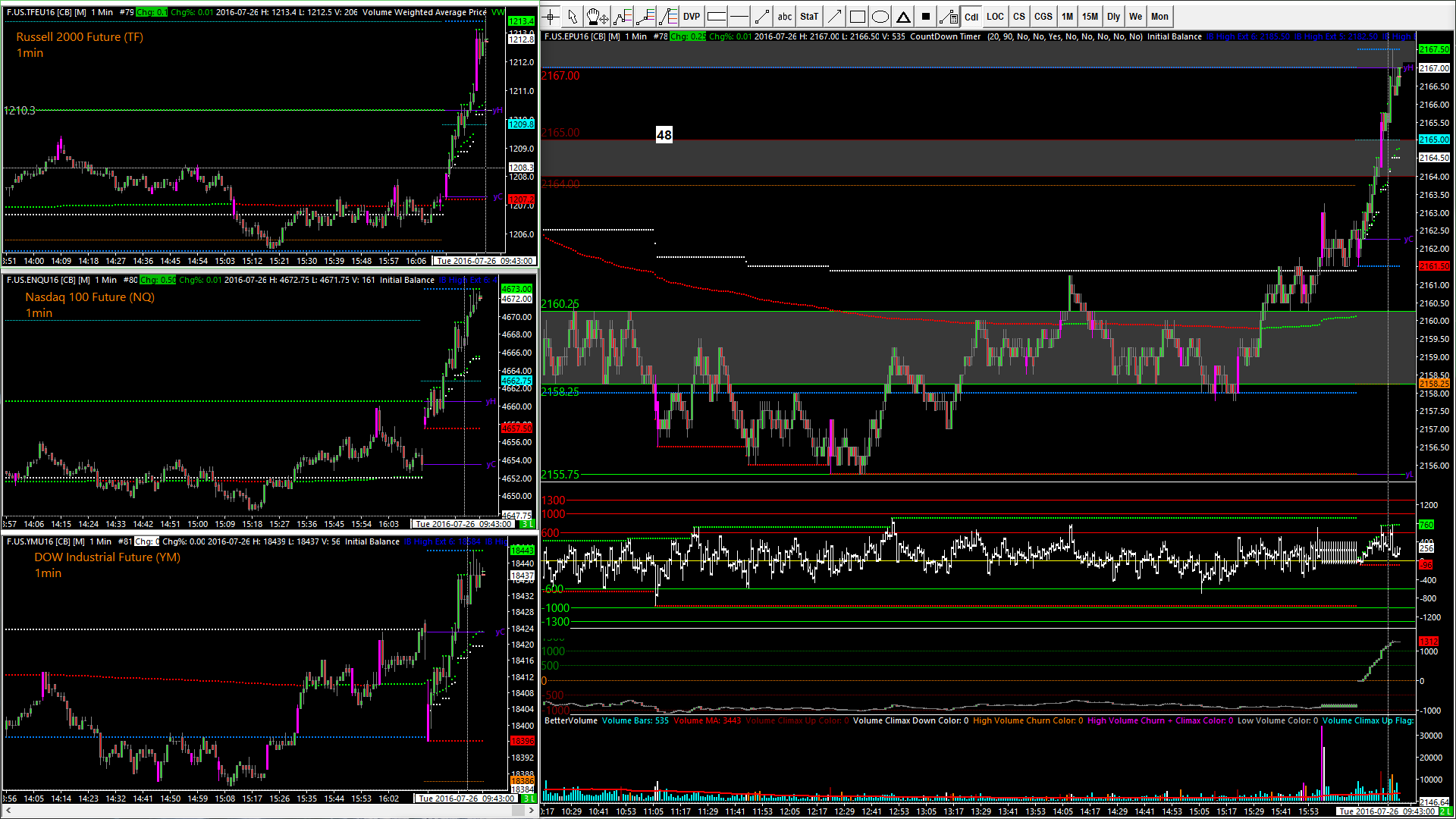The image size is (1456, 819).
Task: Click the DVP toolbar button
Action: pos(692,17)
